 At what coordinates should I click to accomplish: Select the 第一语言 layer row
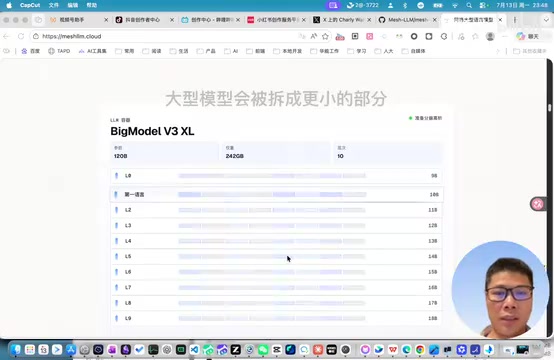click(276, 194)
